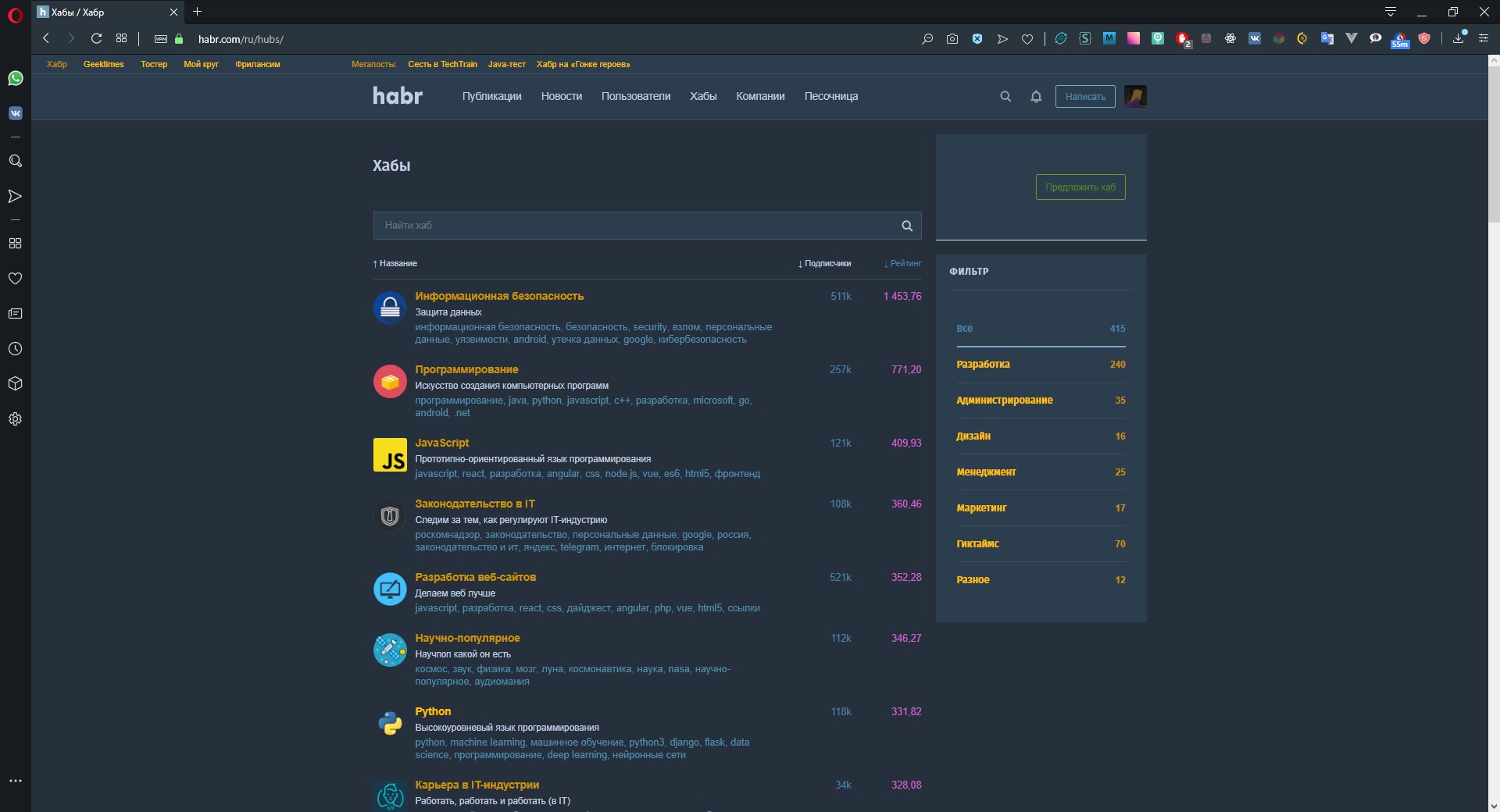Click the Предложить хаб button

[1080, 187]
